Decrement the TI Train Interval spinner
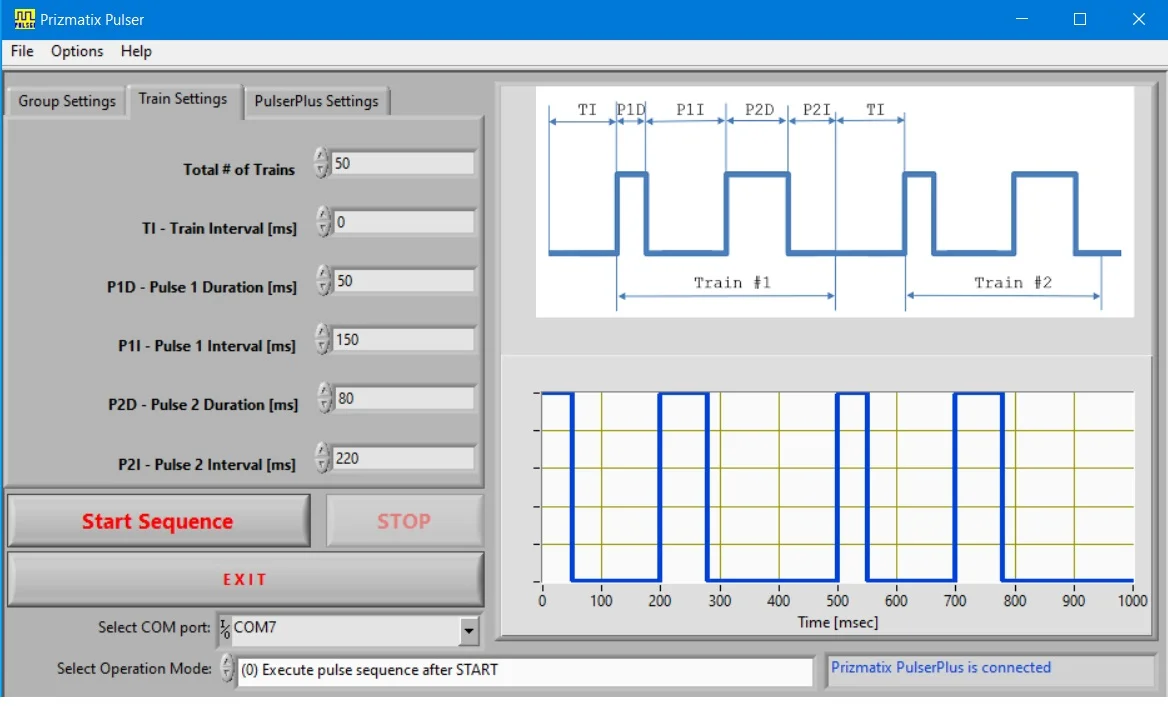Screen dimensions: 1168x706 click(x=323, y=228)
